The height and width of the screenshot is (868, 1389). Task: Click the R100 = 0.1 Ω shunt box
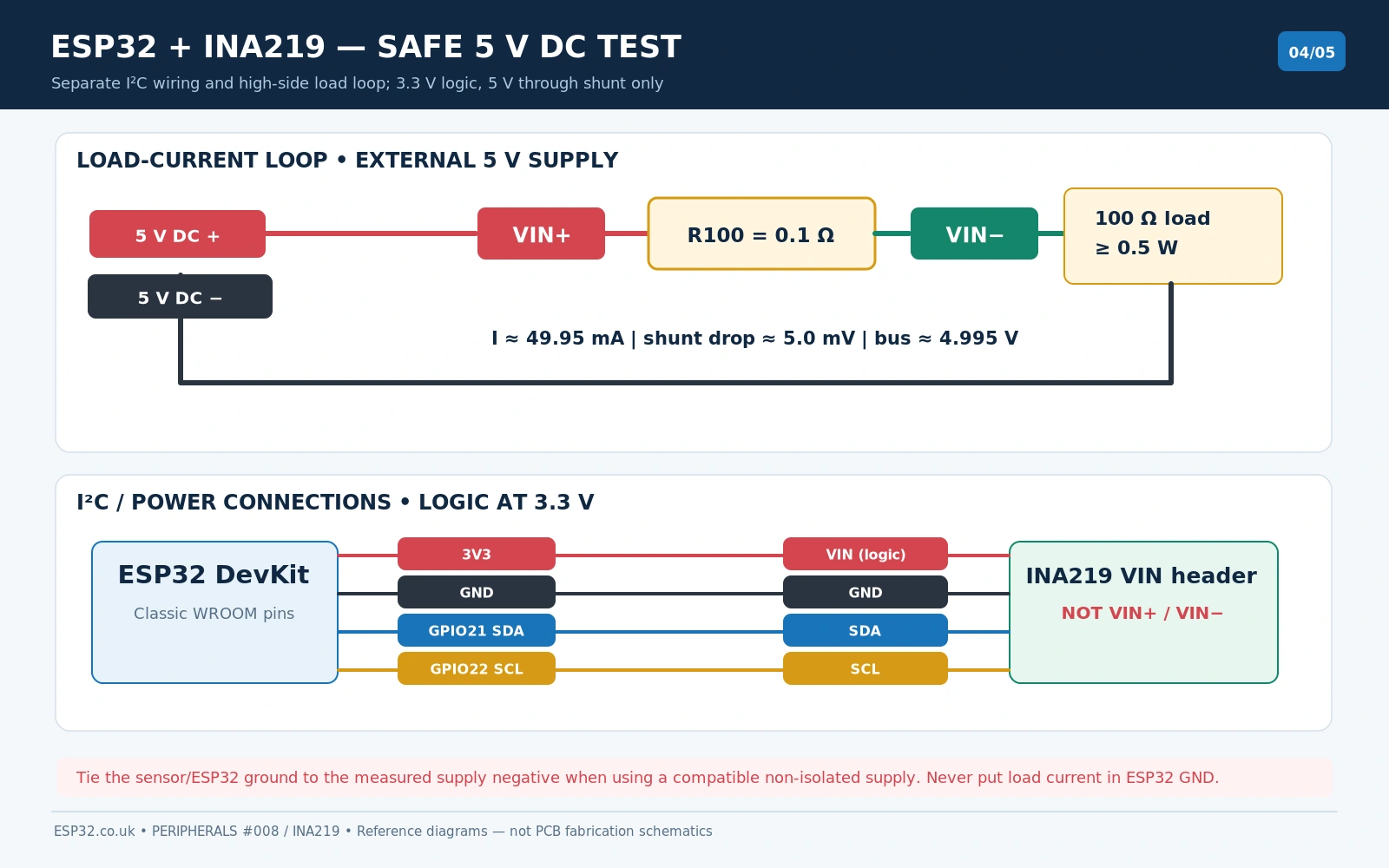(x=761, y=233)
